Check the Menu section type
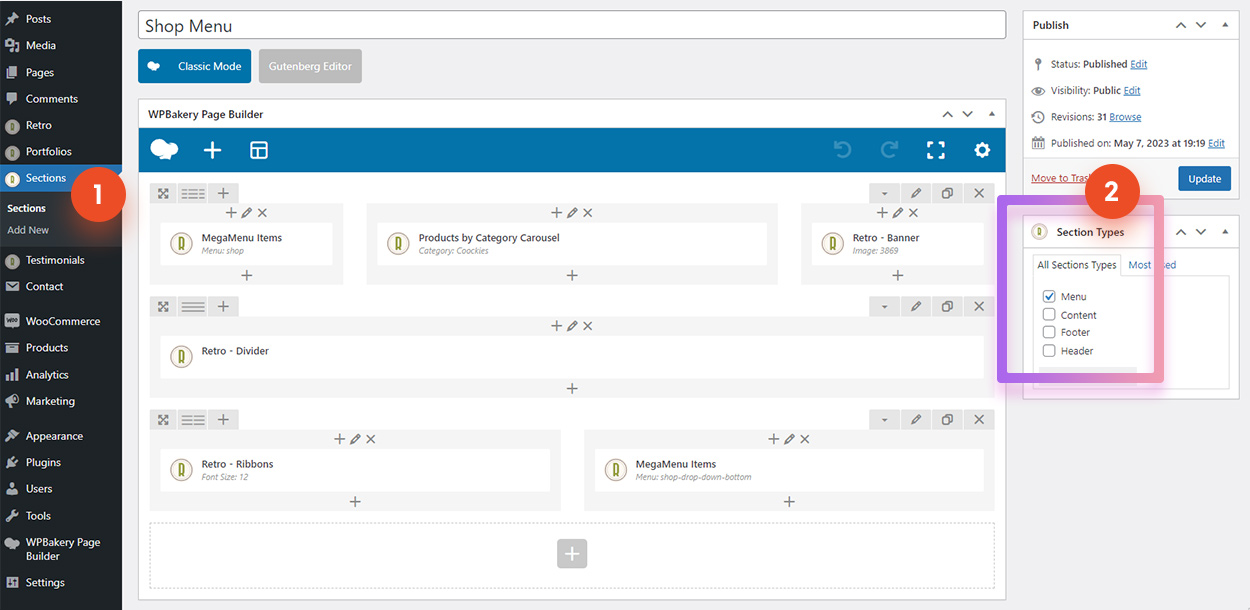 [1049, 296]
